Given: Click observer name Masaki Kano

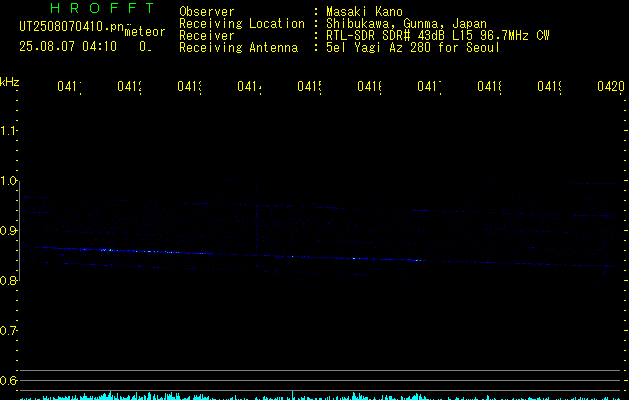Looking at the screenshot, I should (364, 12).
